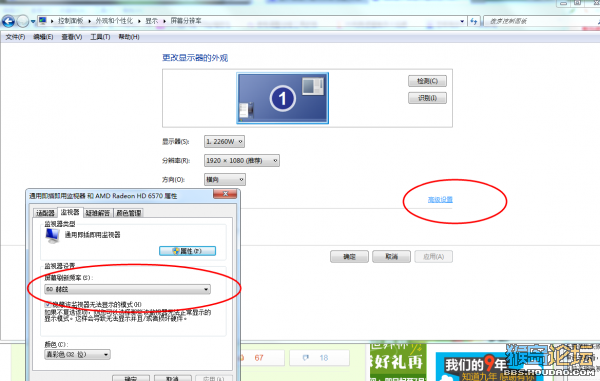Open the 分辨率 dropdown showing 1920 × 1080
This screenshot has width=600, height=381.
242,161
